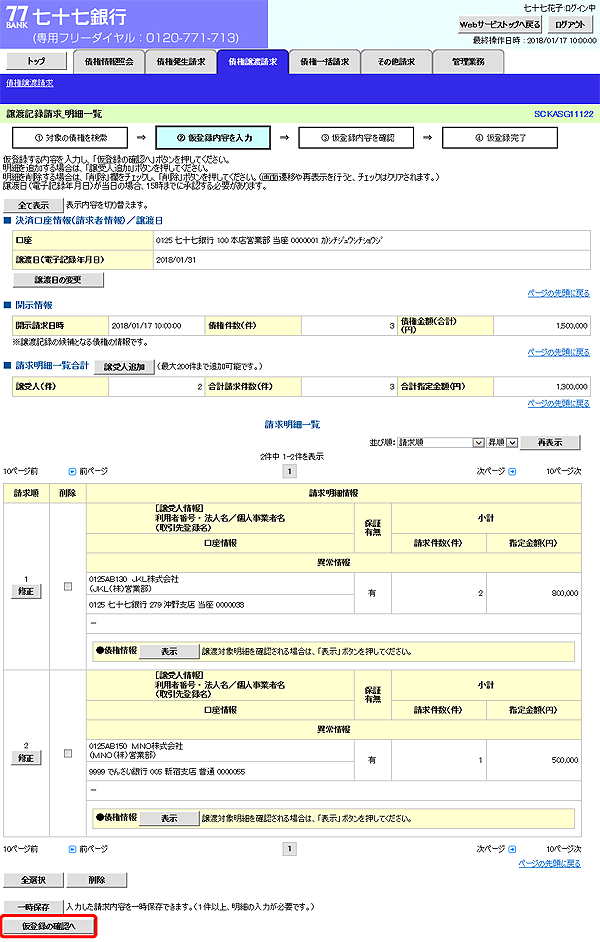Open the 昇順 sort direction dropdown

[x=502, y=442]
